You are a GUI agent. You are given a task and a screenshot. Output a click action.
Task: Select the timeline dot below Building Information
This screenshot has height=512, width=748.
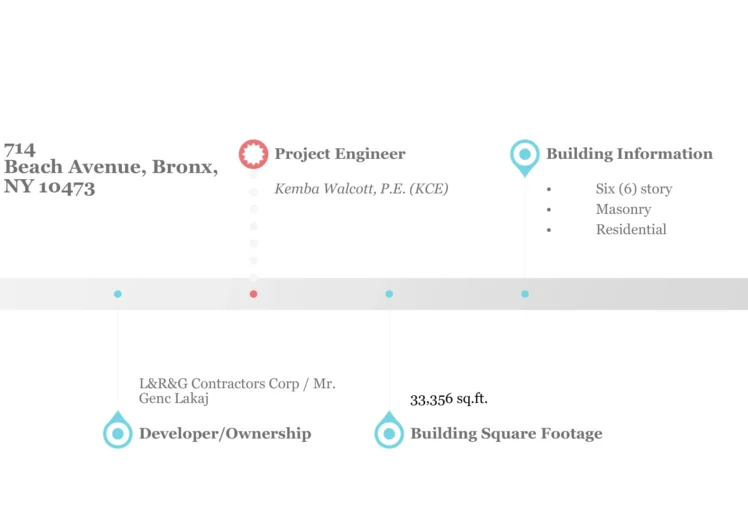[x=525, y=294]
